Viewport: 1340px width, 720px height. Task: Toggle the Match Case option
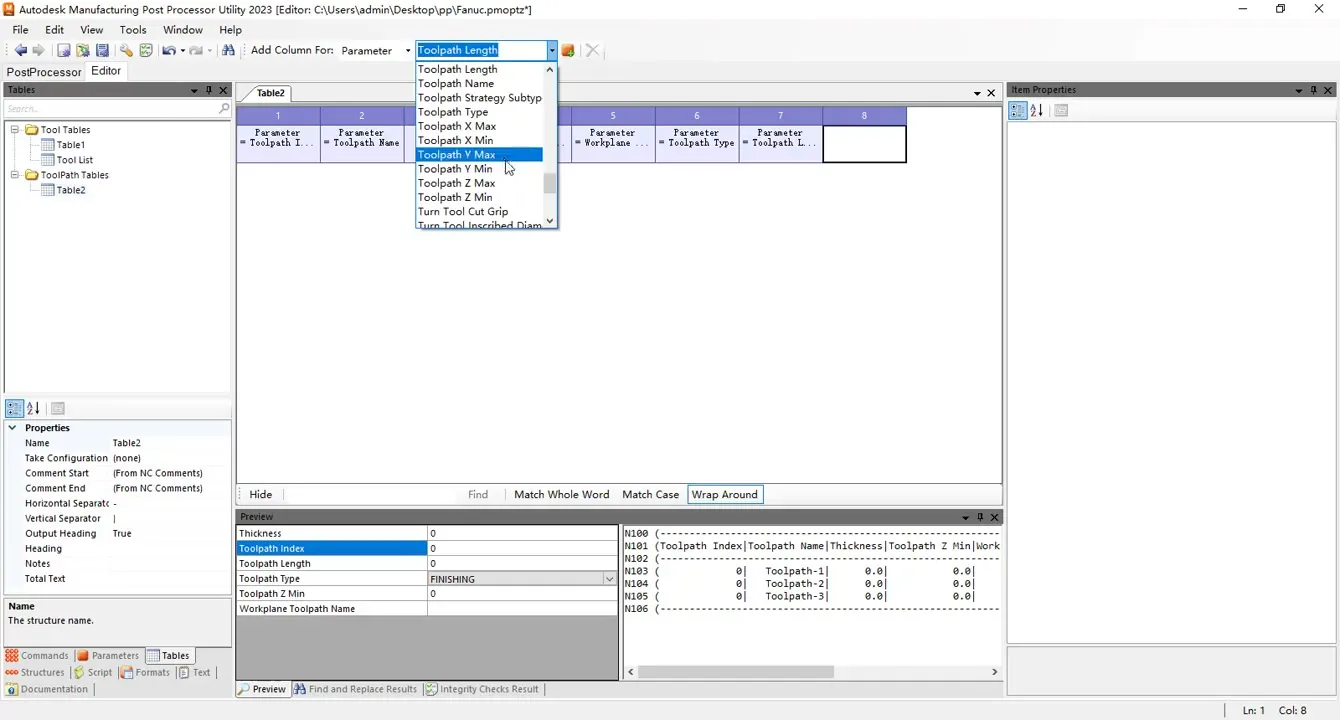650,494
